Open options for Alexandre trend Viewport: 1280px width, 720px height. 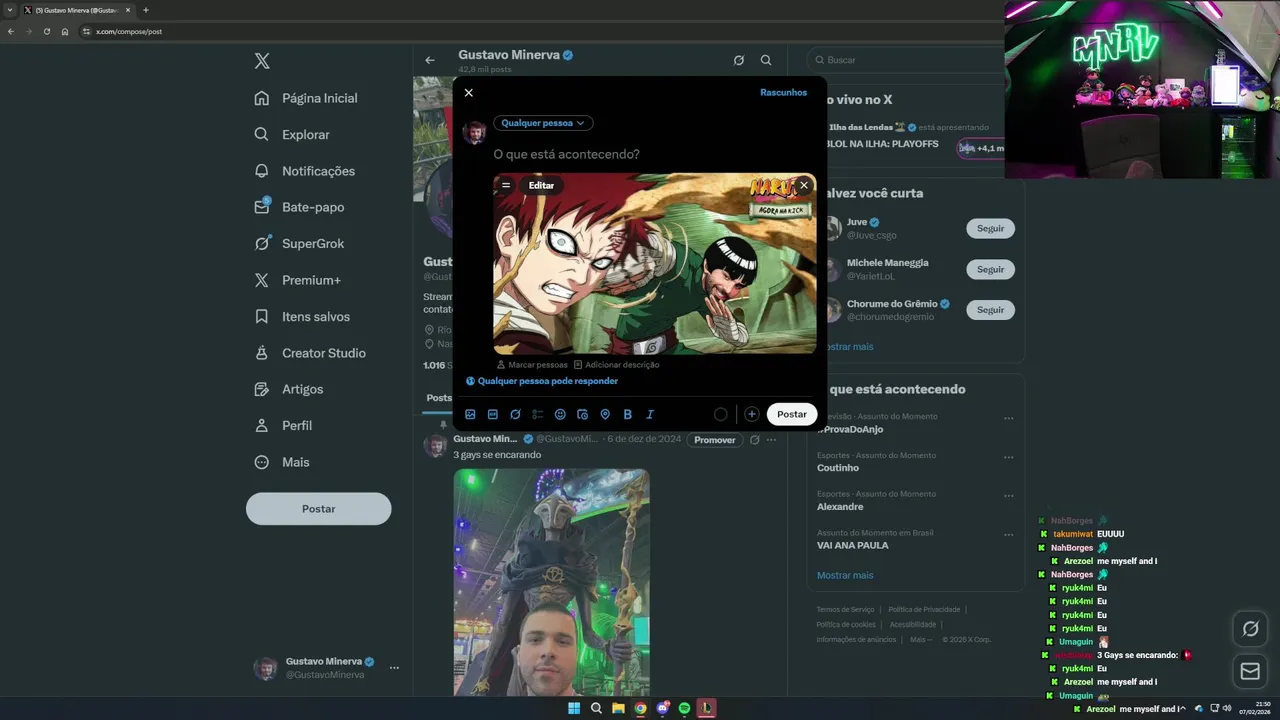[x=1008, y=496]
